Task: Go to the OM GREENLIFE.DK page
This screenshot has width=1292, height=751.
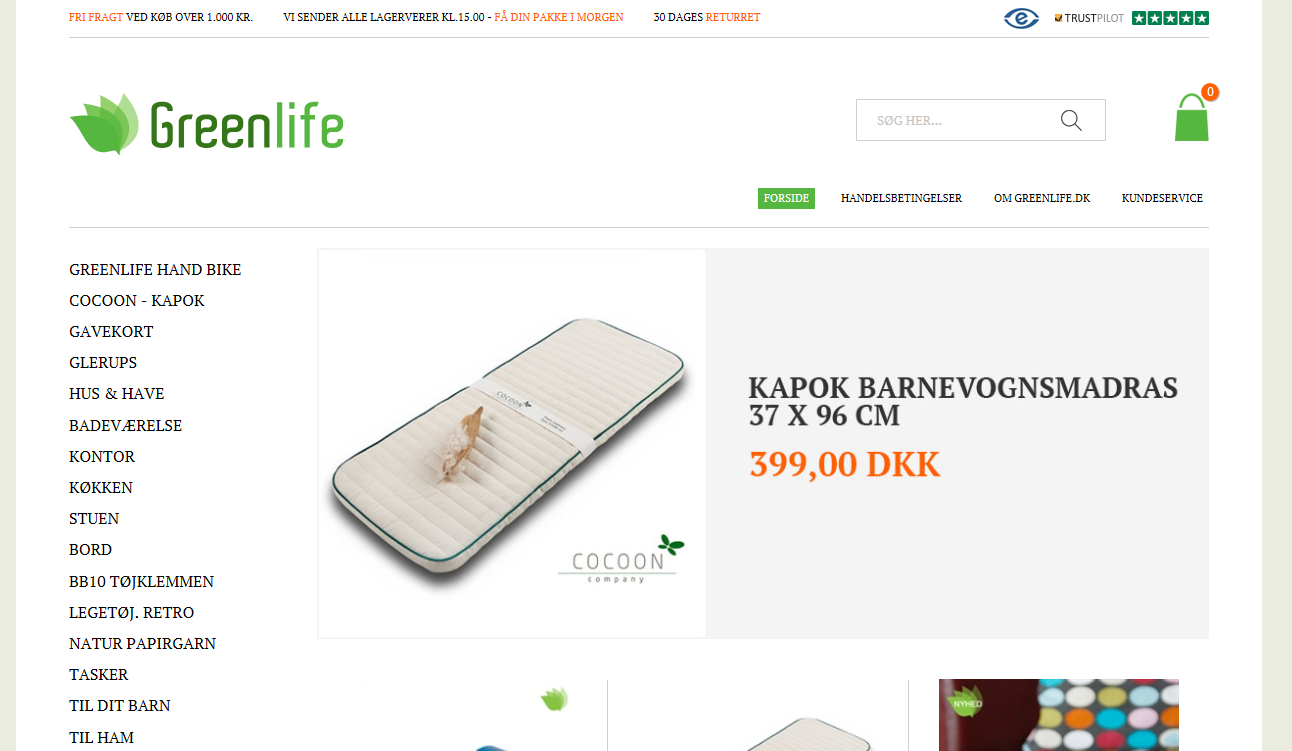Action: pyautogui.click(x=1042, y=198)
